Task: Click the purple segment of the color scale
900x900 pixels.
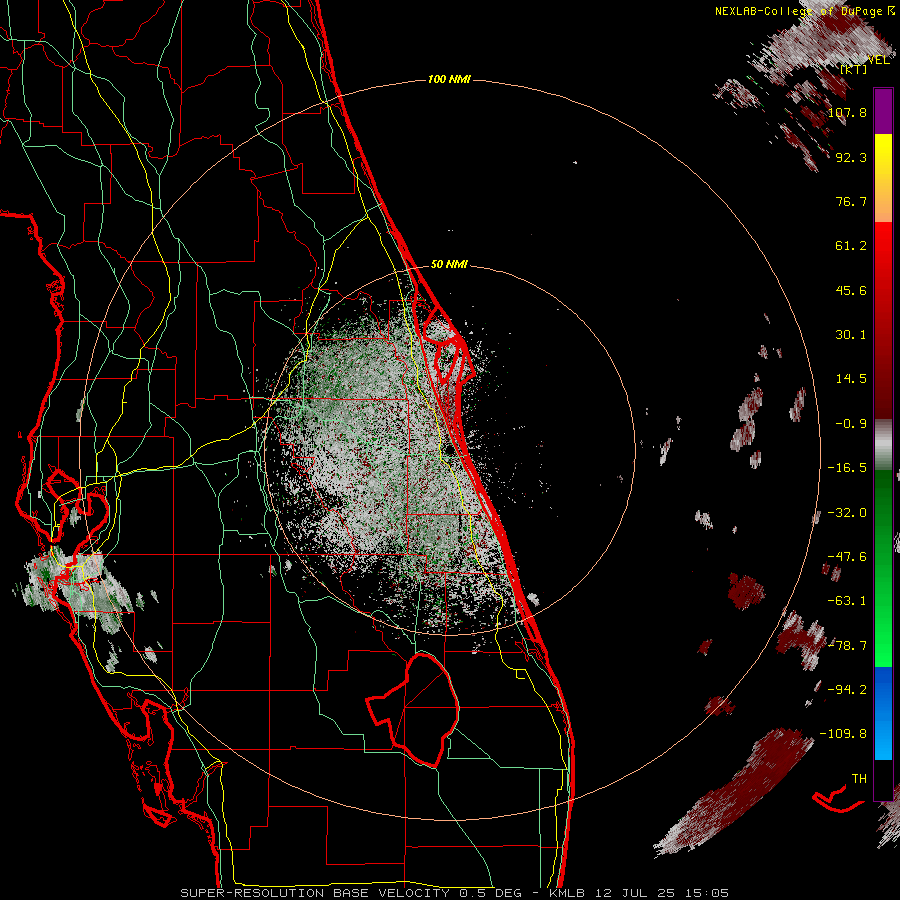Action: tap(883, 111)
